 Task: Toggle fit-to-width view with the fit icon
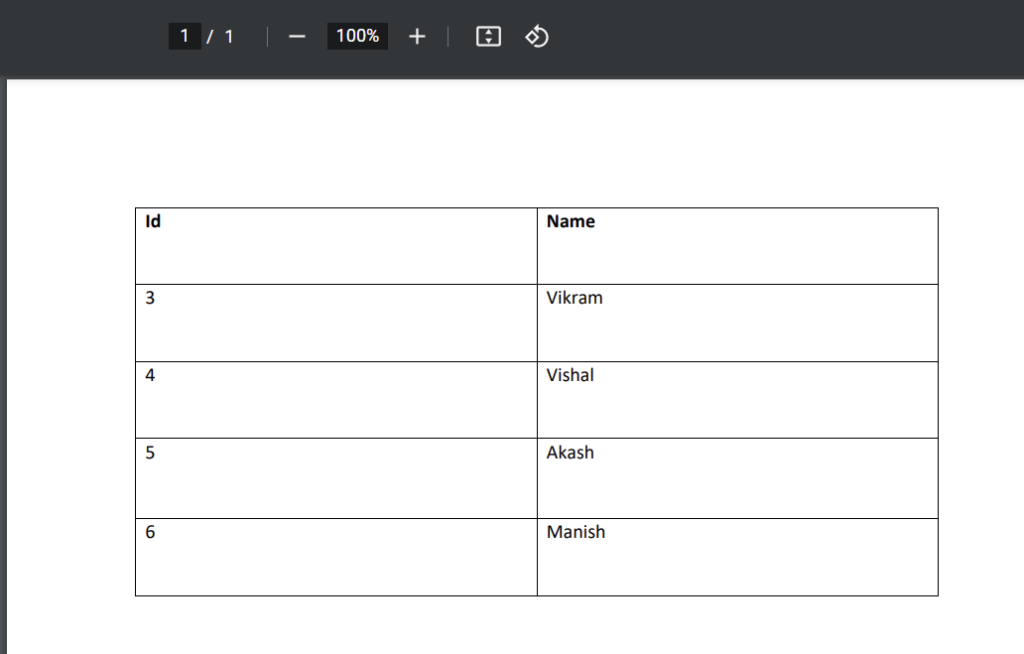coord(487,36)
